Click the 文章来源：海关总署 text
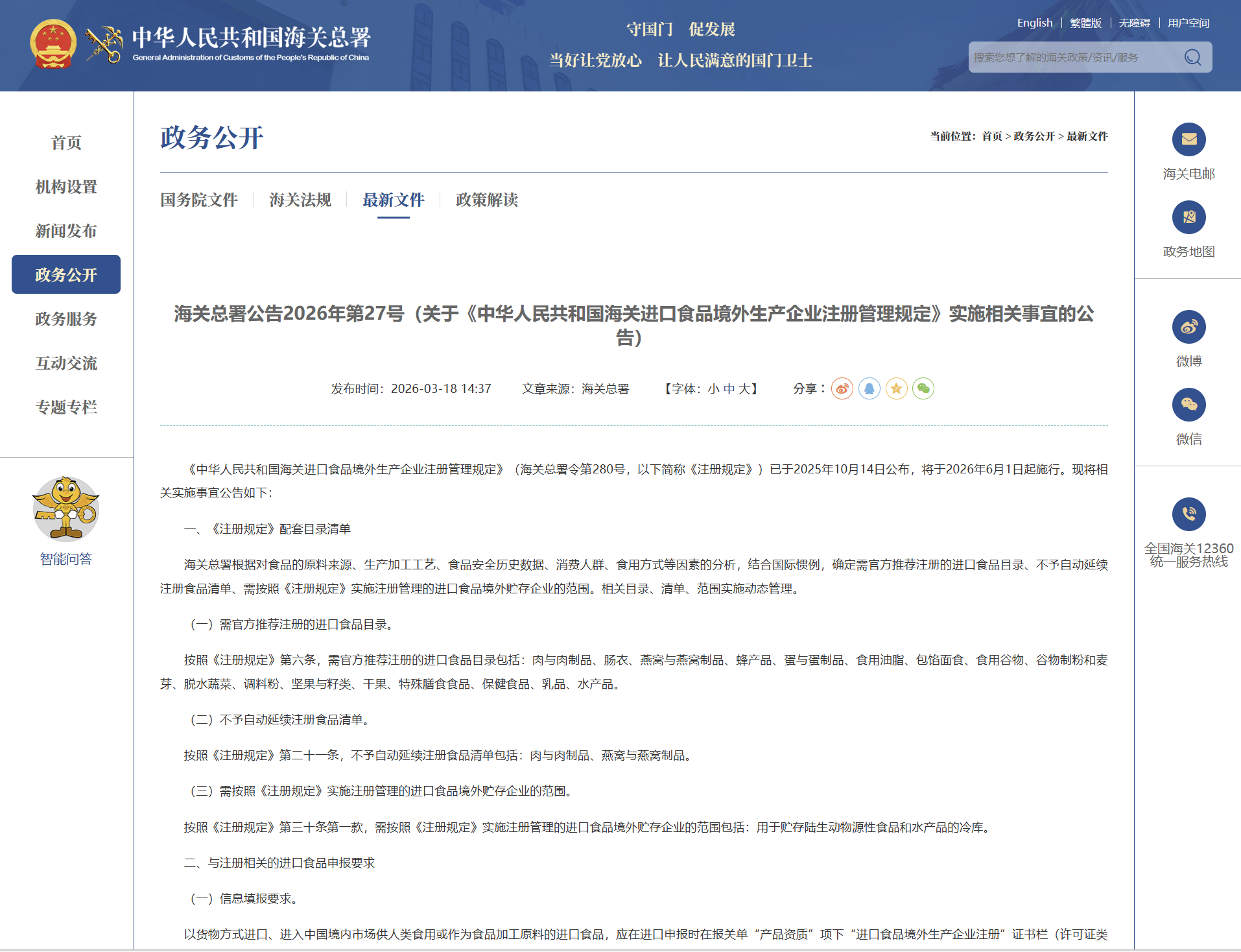The image size is (1241, 952). coord(576,389)
